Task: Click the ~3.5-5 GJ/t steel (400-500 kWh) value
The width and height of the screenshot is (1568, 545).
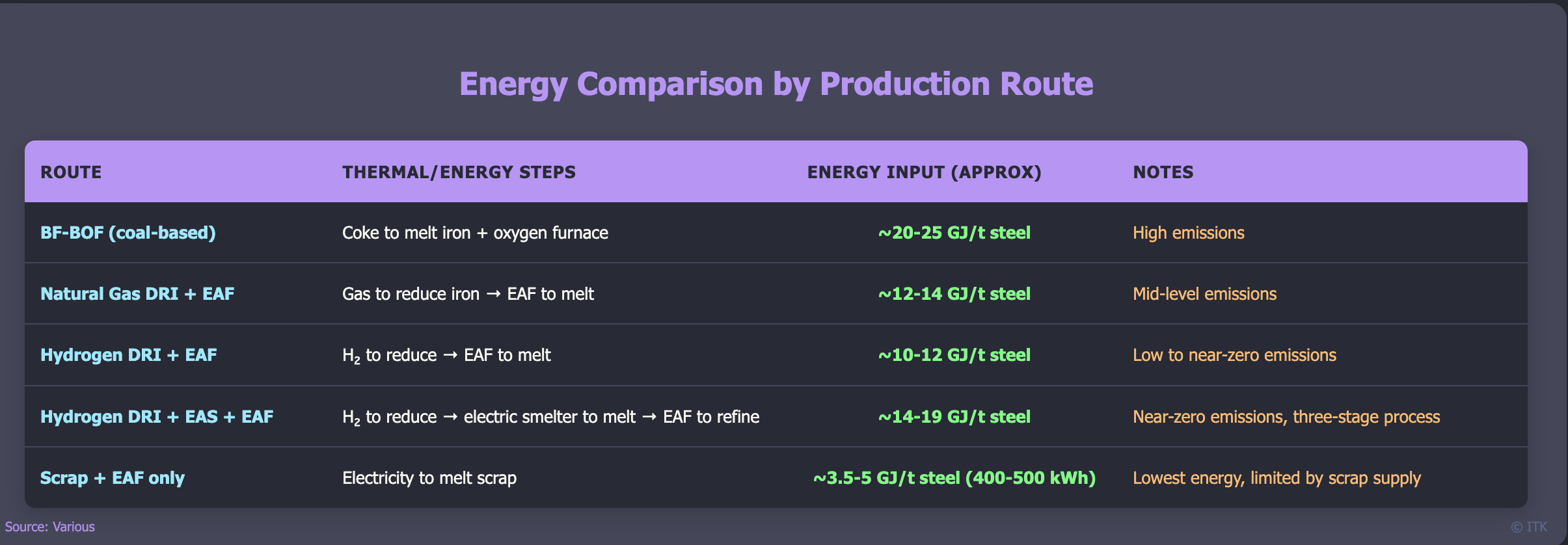Action: pyautogui.click(x=954, y=478)
